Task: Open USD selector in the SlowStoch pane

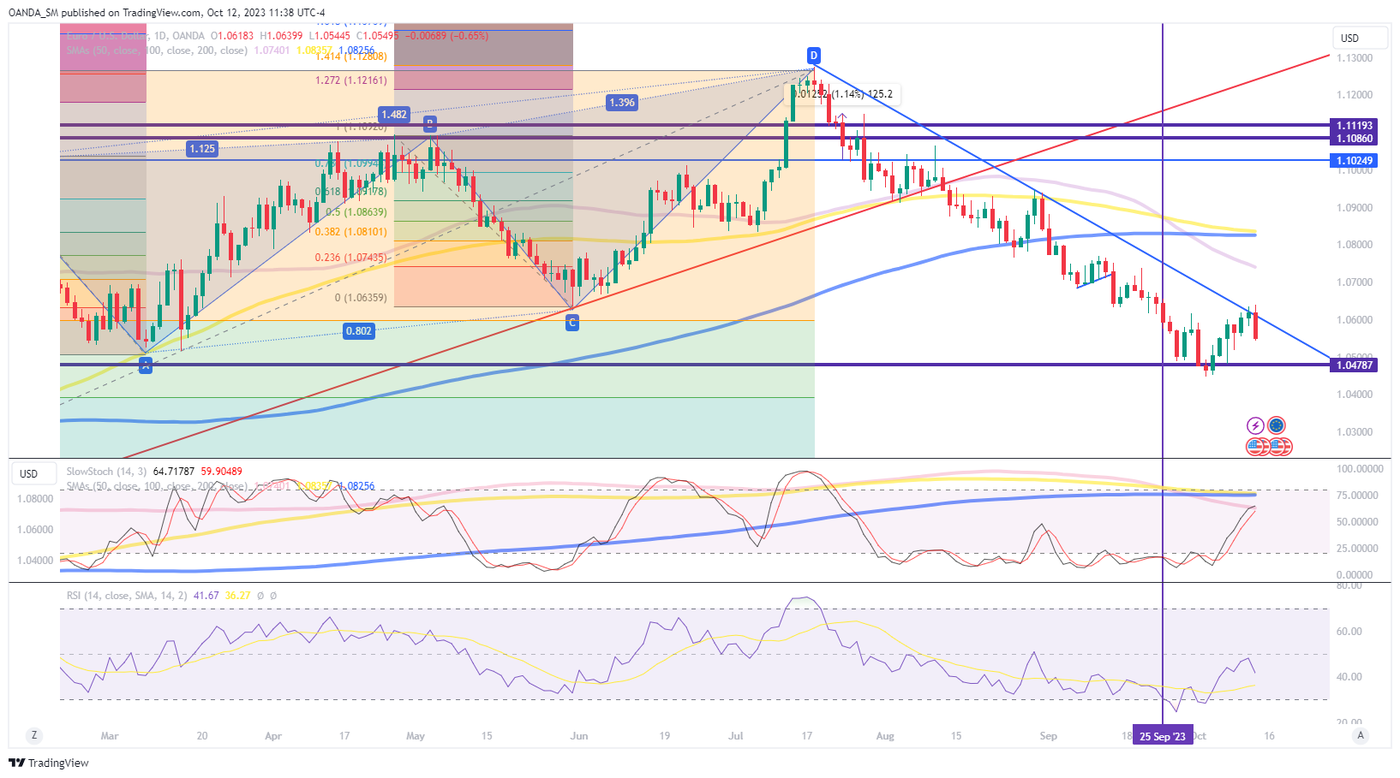Action: [29, 473]
